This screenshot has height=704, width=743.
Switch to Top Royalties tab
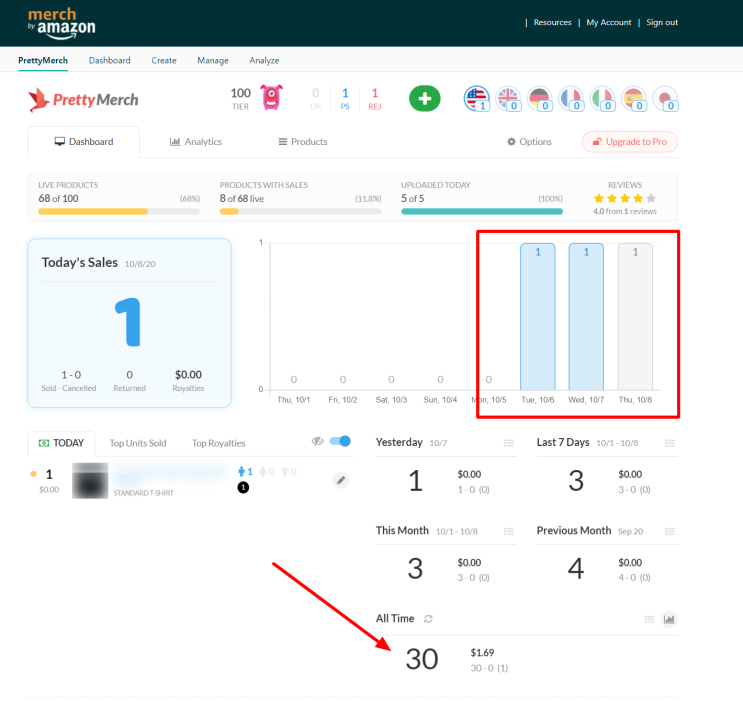click(x=218, y=443)
